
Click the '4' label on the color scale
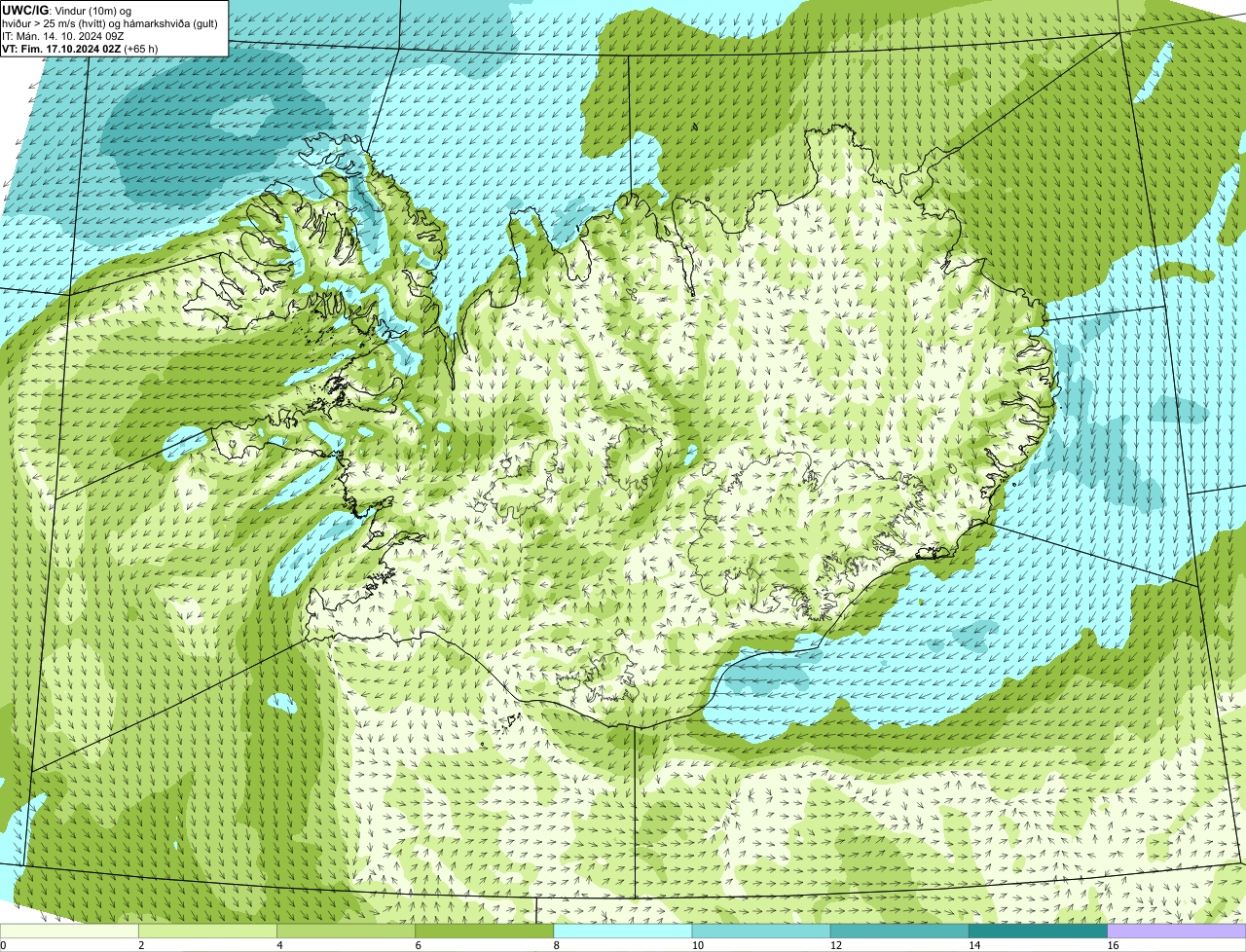279,945
